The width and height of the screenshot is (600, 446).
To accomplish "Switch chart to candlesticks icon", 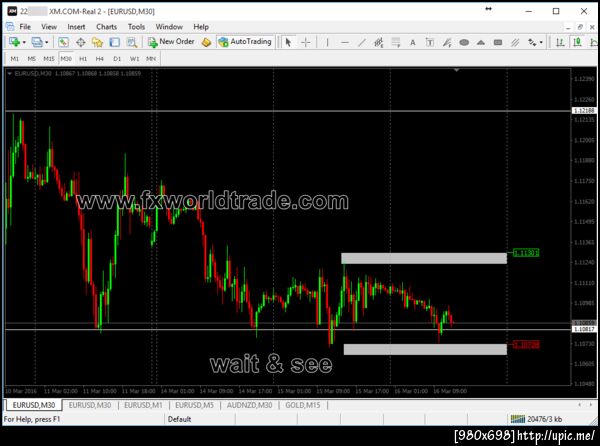I will 577,42.
